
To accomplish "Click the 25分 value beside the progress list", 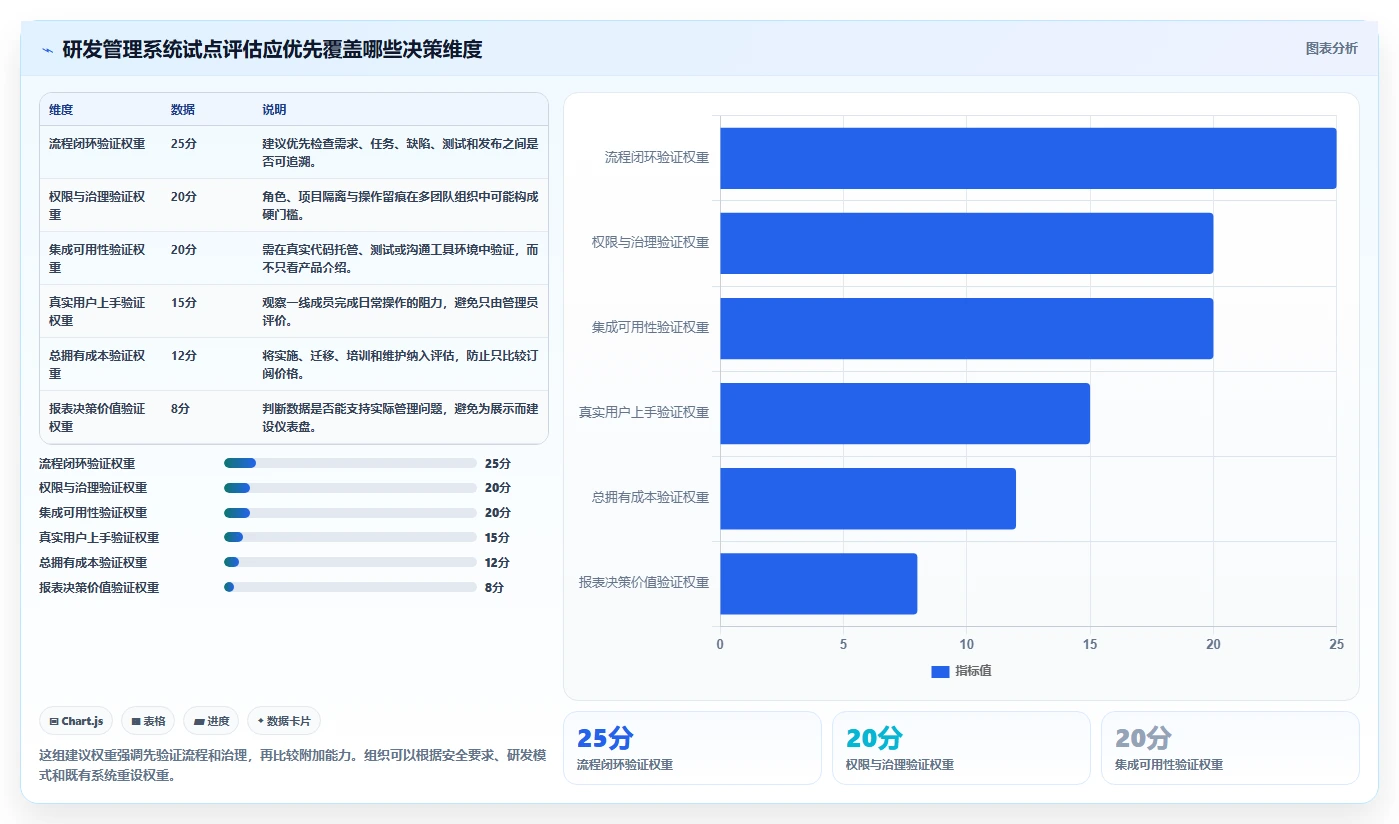I will 498,463.
